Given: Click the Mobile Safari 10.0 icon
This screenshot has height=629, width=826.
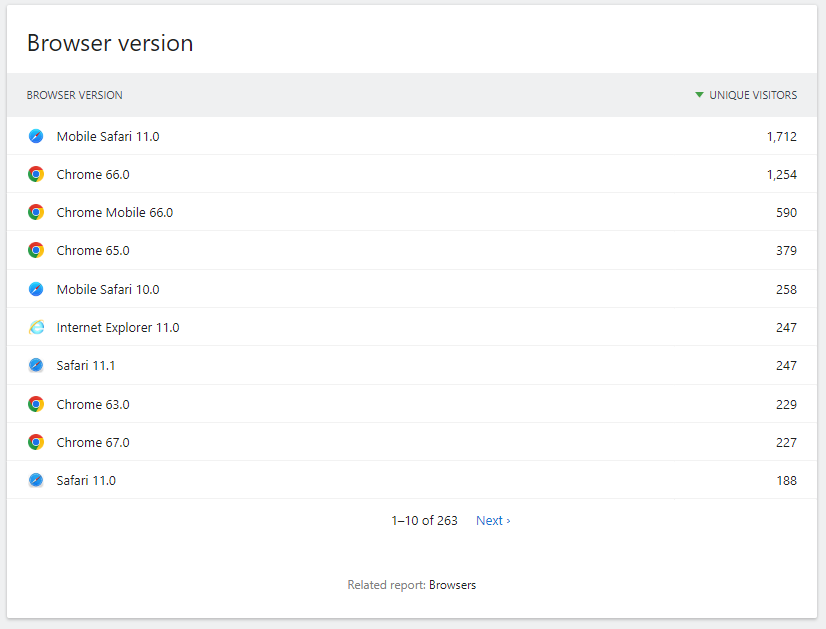Looking at the screenshot, I should pyautogui.click(x=36, y=289).
